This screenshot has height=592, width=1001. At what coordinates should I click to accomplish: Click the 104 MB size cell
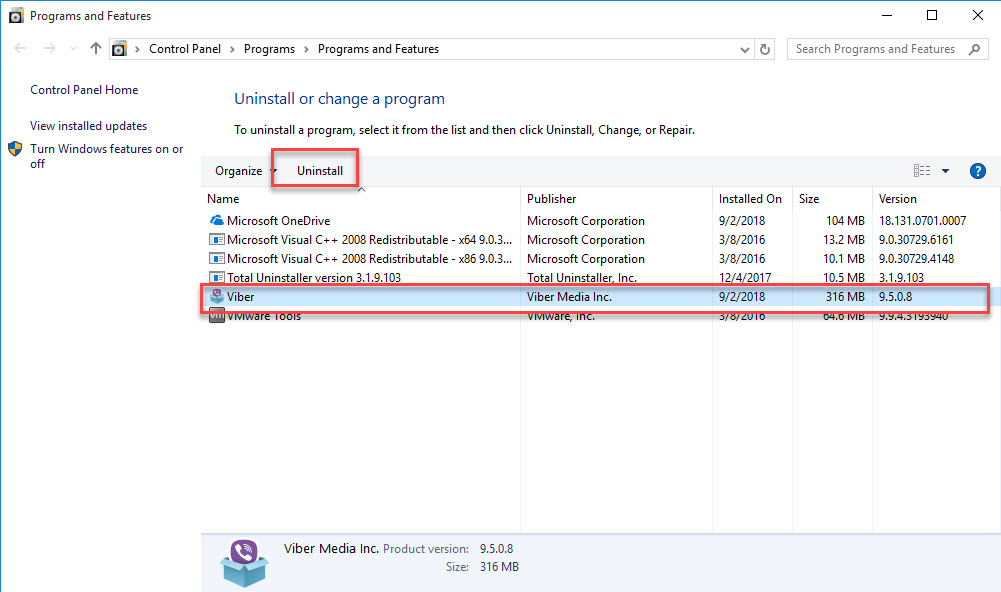coord(845,220)
